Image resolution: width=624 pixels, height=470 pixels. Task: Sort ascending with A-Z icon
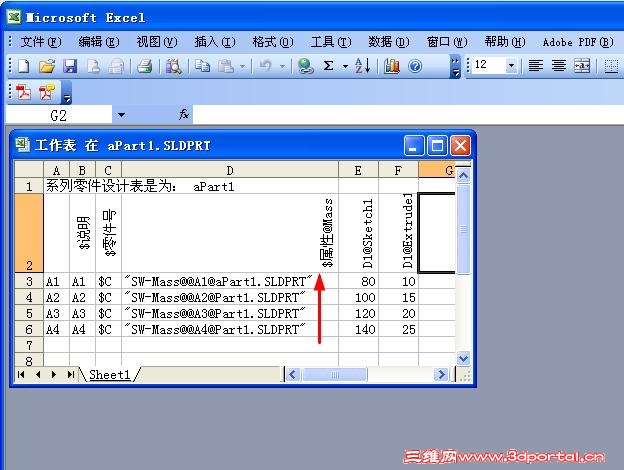coord(363,66)
